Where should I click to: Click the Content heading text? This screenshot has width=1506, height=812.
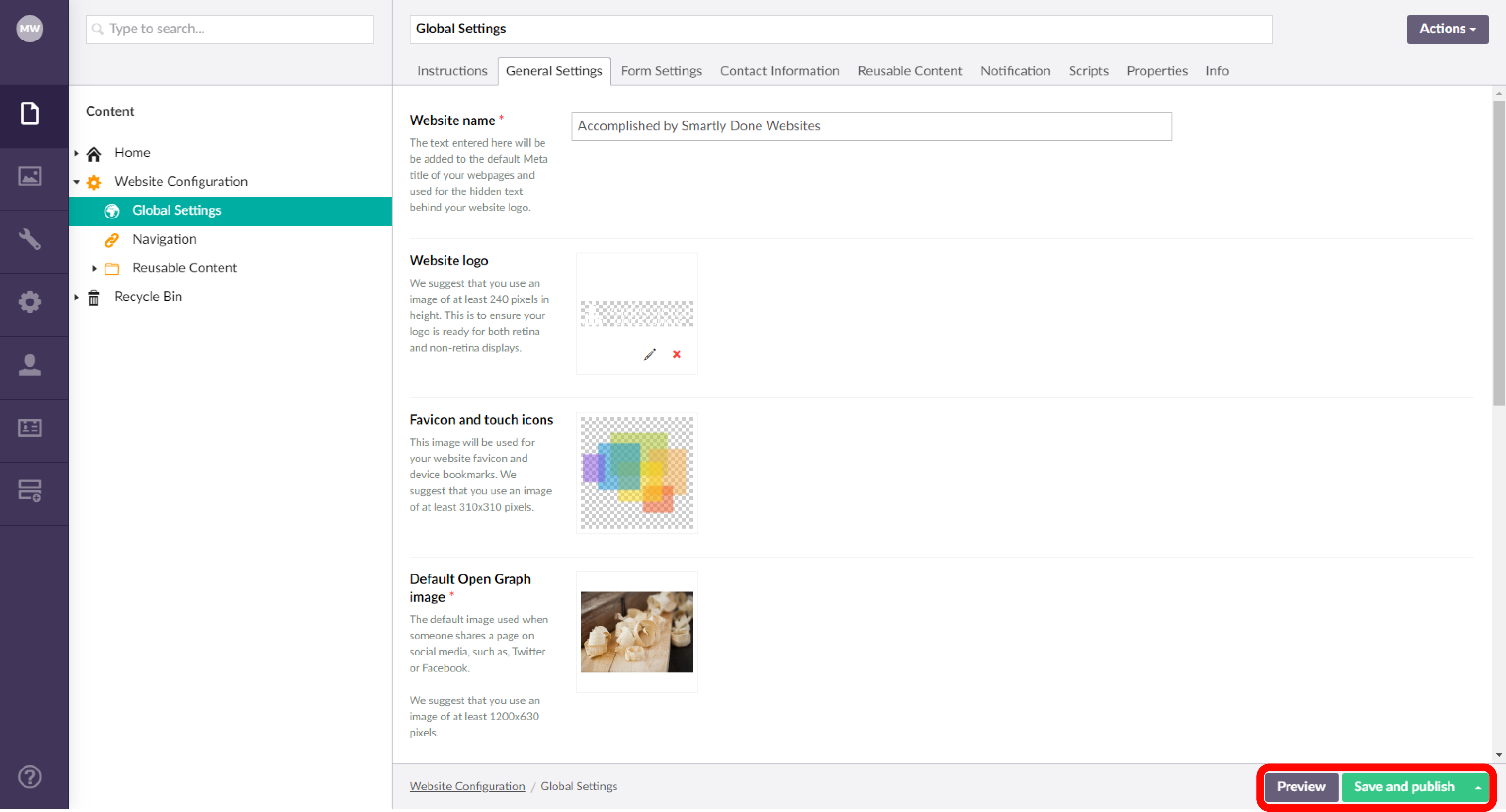110,112
